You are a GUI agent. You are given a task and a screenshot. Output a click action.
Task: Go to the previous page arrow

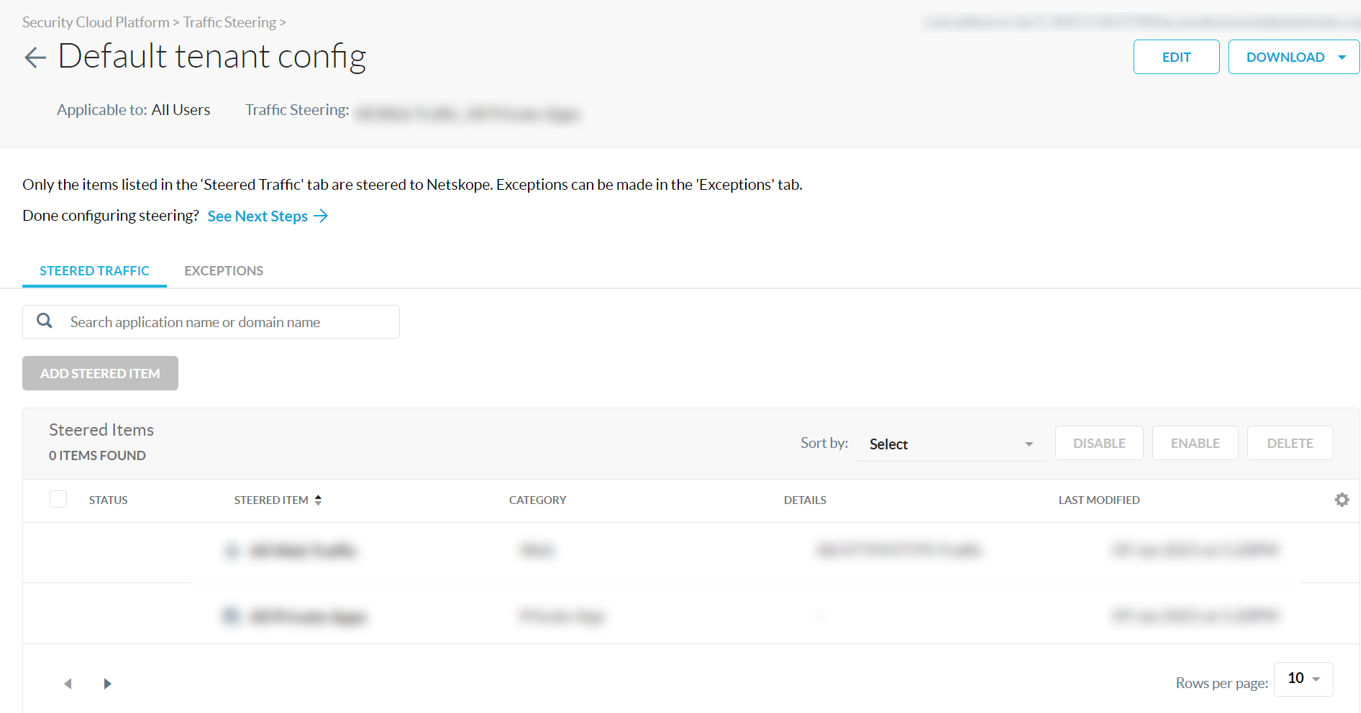pos(68,684)
